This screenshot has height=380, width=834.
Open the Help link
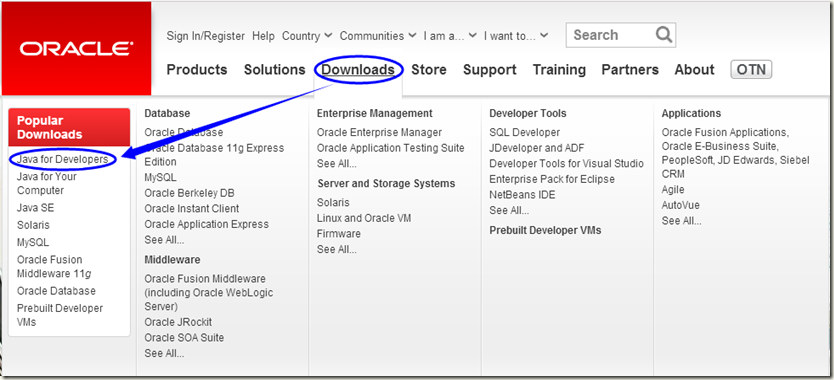pos(263,36)
